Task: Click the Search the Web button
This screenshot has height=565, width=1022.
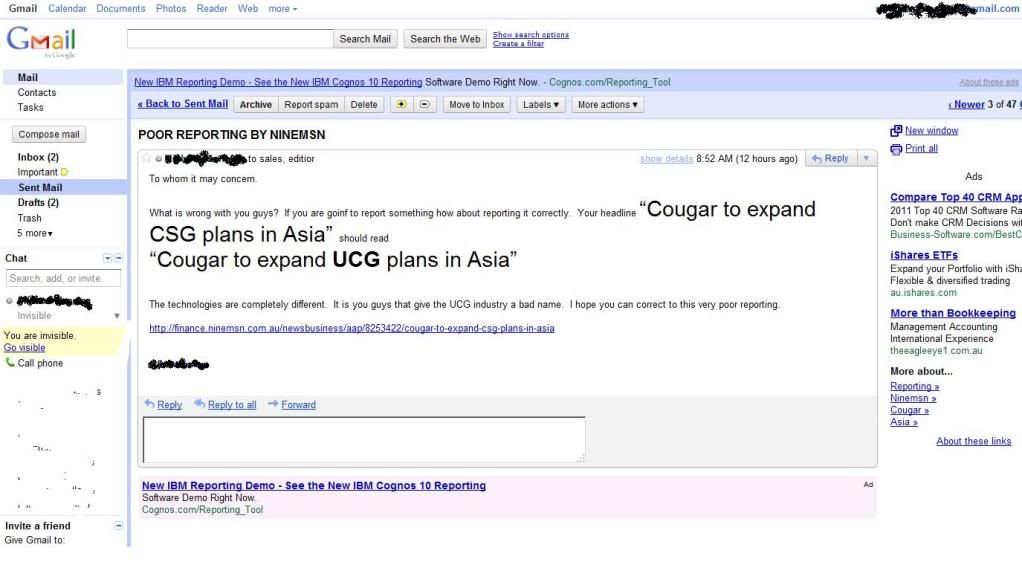Action: click(445, 39)
